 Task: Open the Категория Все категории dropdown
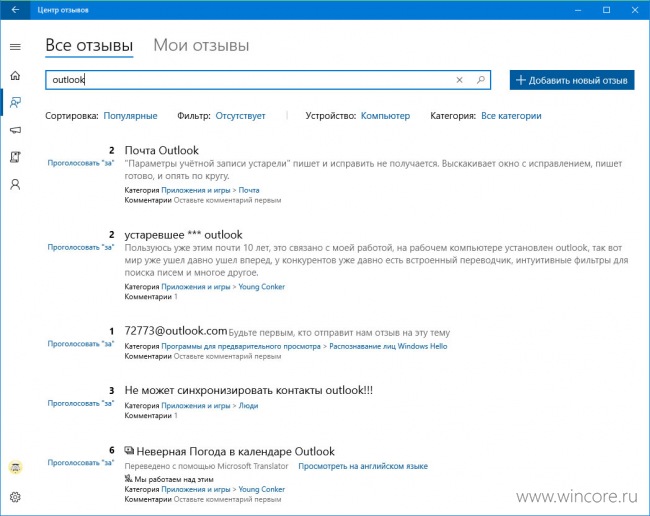(x=511, y=116)
